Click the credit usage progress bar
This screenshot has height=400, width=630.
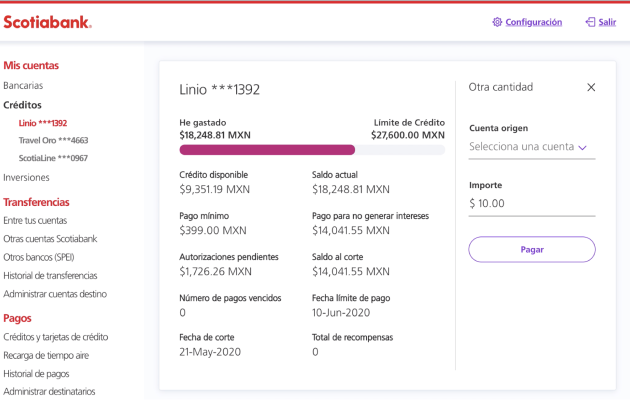312,150
